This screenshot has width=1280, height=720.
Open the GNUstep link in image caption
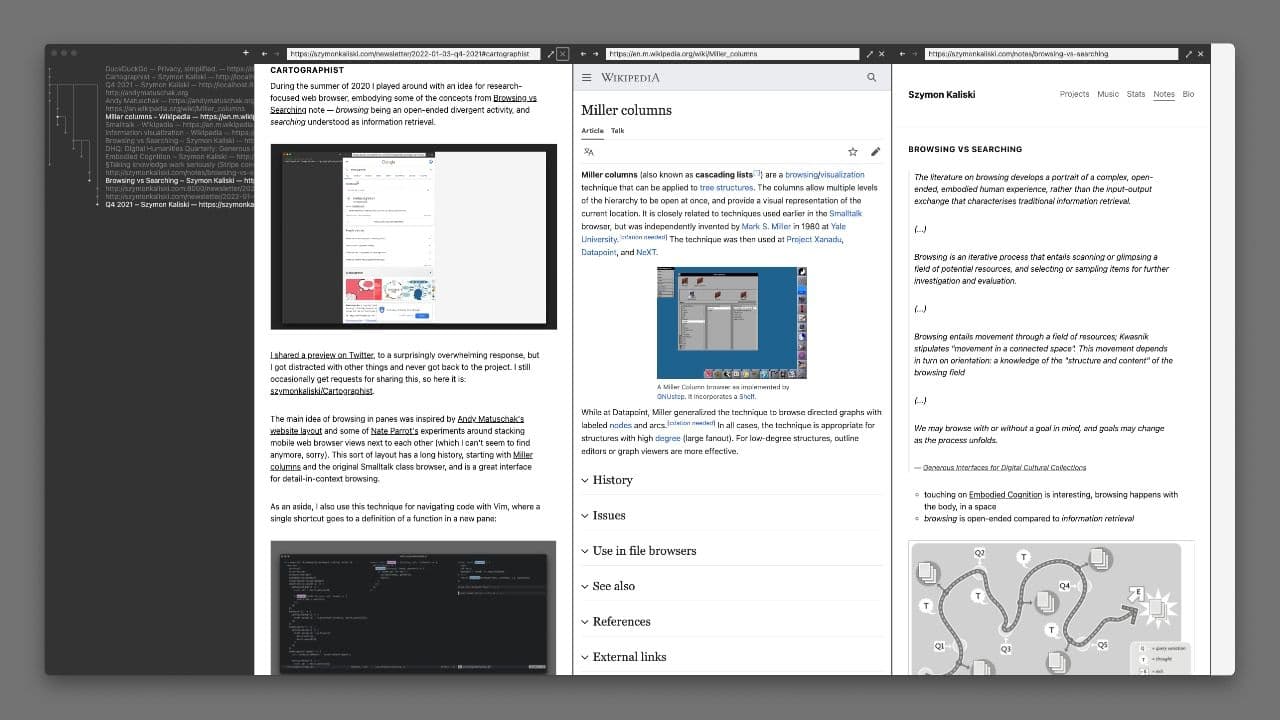(x=670, y=396)
